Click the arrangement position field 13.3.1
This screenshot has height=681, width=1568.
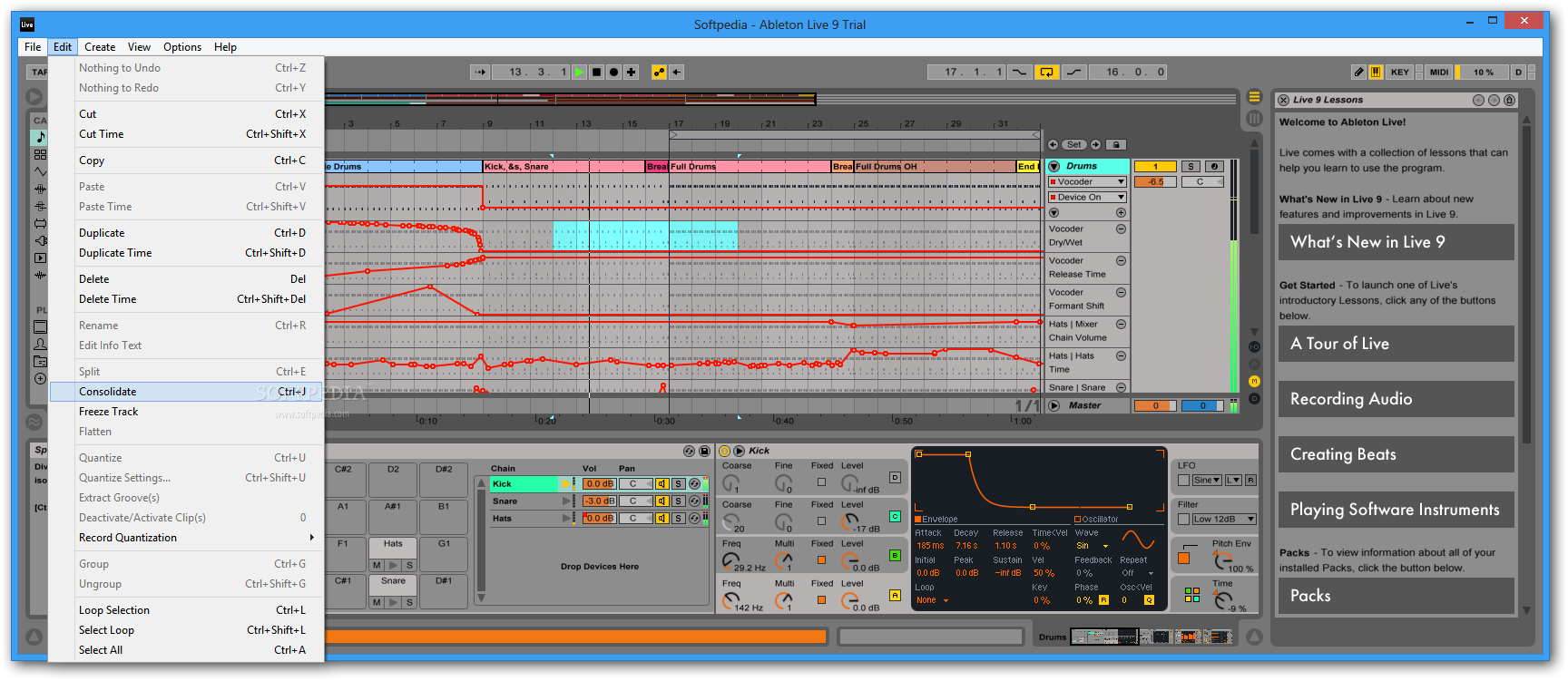click(532, 72)
